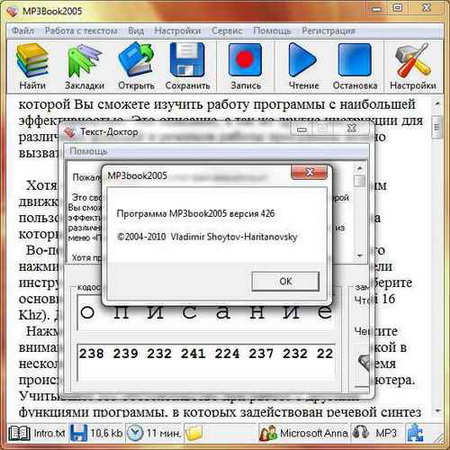This screenshot has width=450, height=450.
Task: Open the Закладки bookmarks tool
Action: (84, 60)
